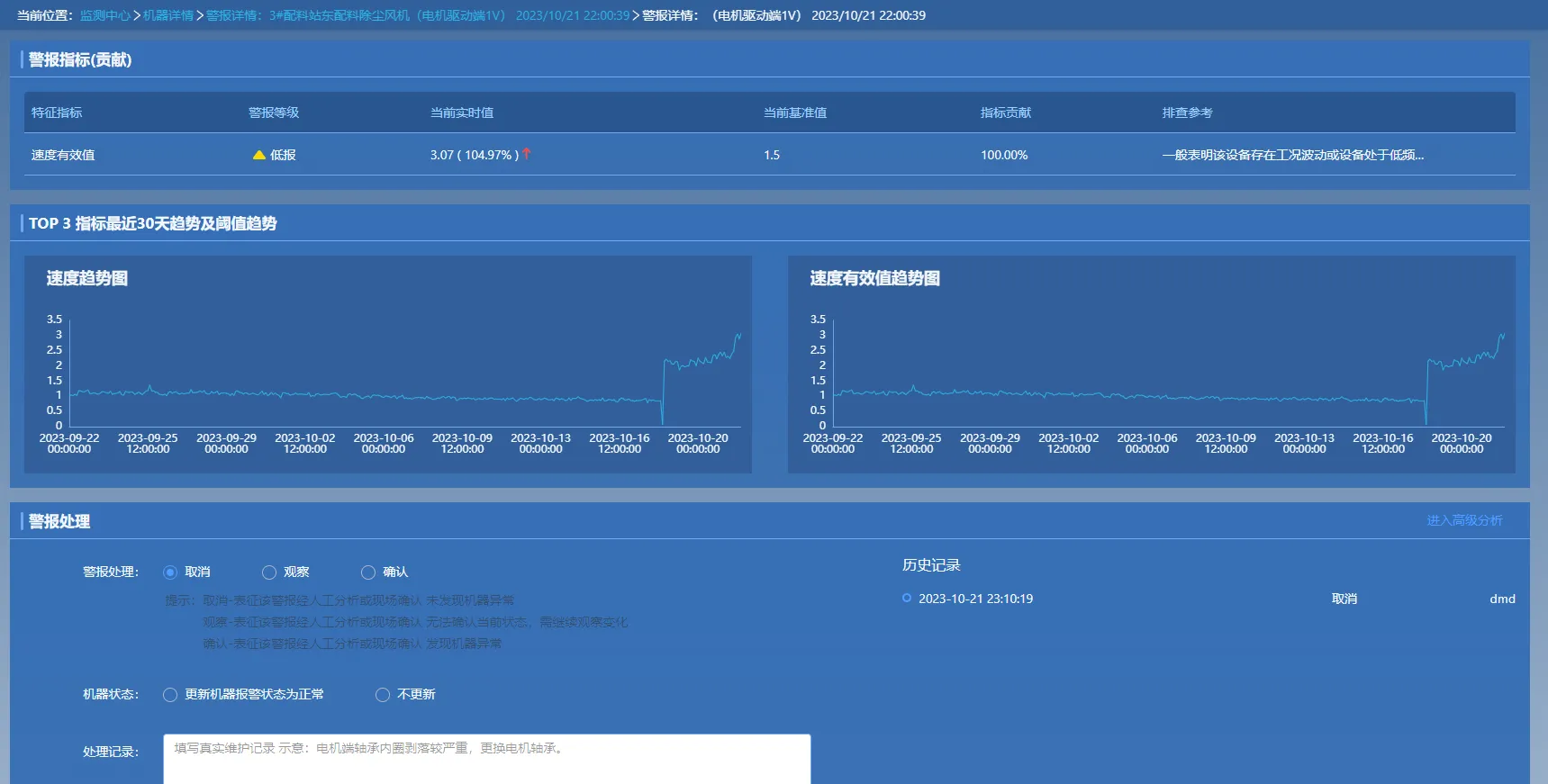1548x784 pixels.
Task: Click the 特征指标 column header
Action: pos(57,113)
